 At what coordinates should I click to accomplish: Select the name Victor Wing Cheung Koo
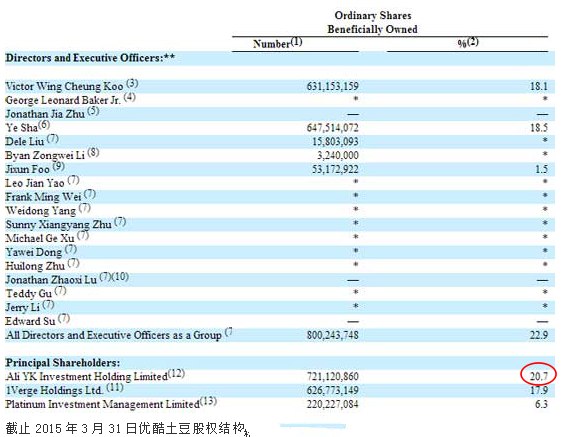pos(64,86)
